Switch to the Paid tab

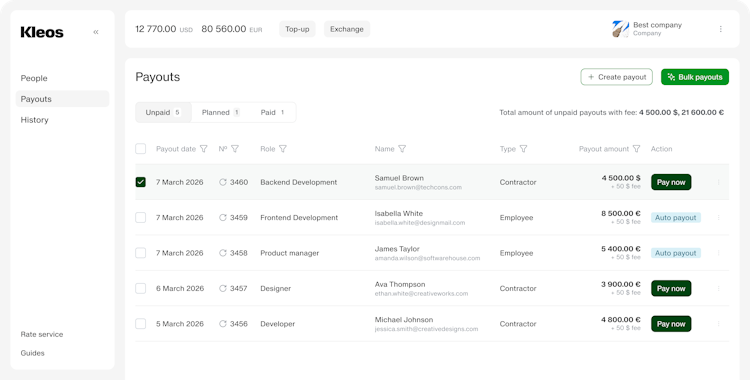tap(272, 112)
